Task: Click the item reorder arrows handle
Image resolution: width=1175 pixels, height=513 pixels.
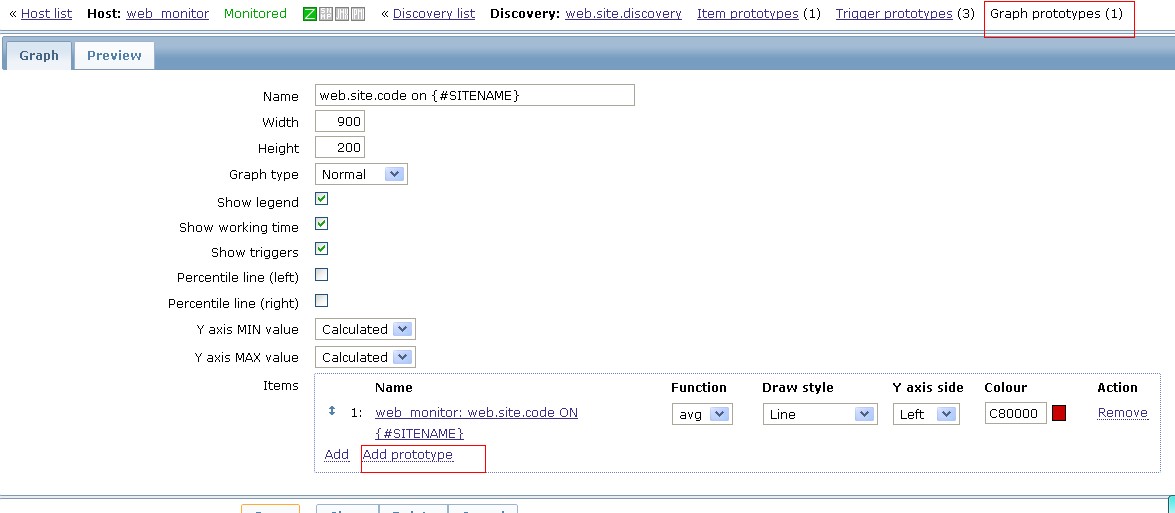Action: tap(332, 411)
